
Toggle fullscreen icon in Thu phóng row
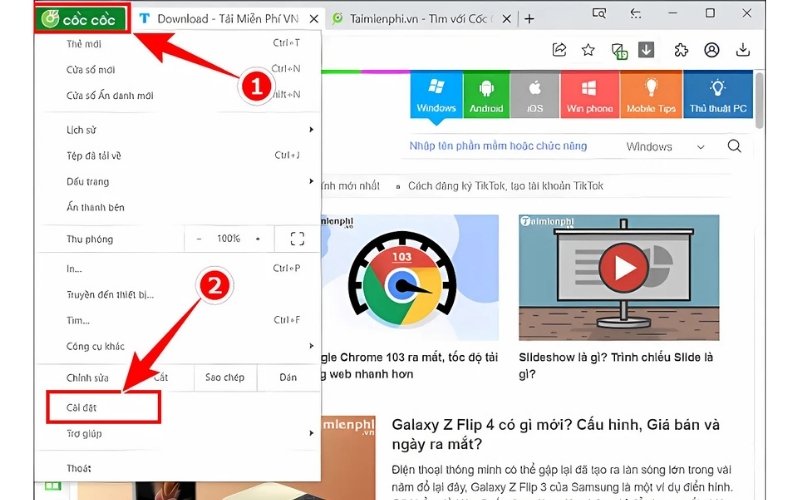click(x=297, y=239)
